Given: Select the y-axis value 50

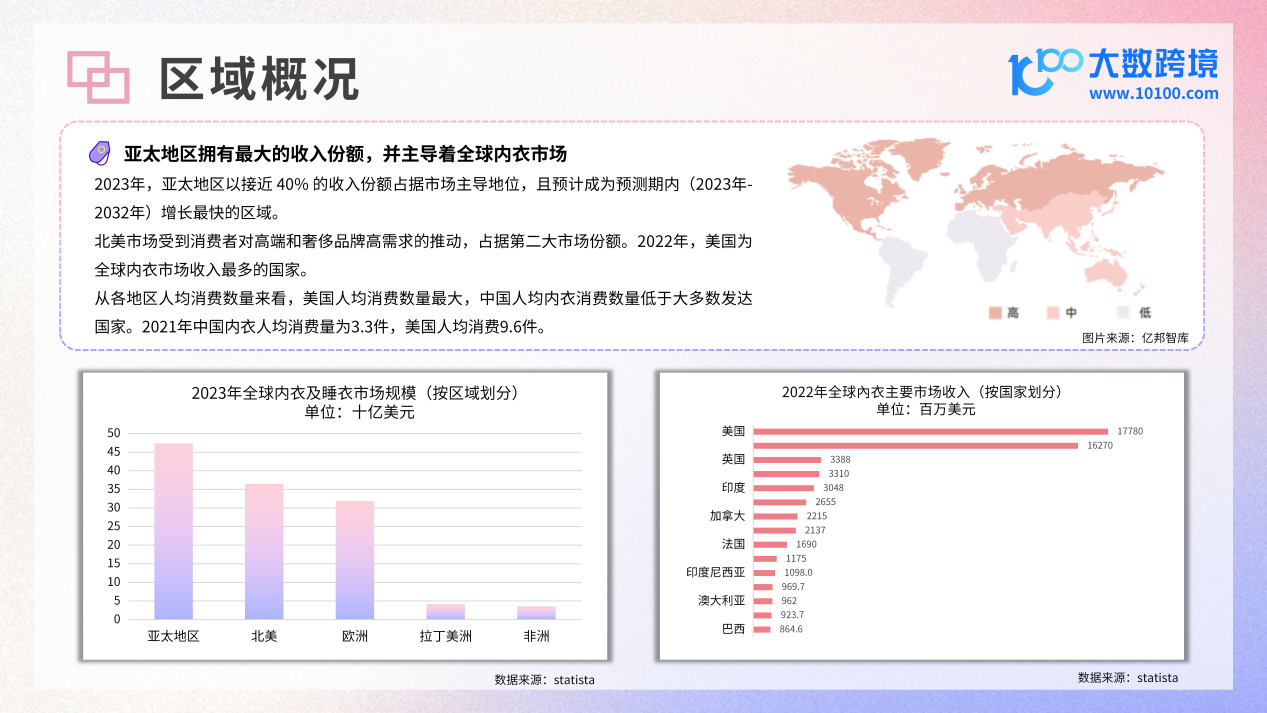Looking at the screenshot, I should [x=113, y=433].
